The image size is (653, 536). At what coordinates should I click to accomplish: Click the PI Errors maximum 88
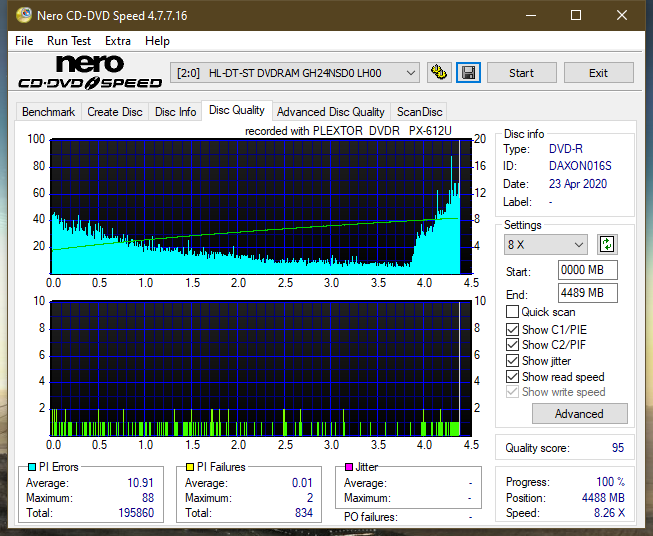pyautogui.click(x=148, y=498)
